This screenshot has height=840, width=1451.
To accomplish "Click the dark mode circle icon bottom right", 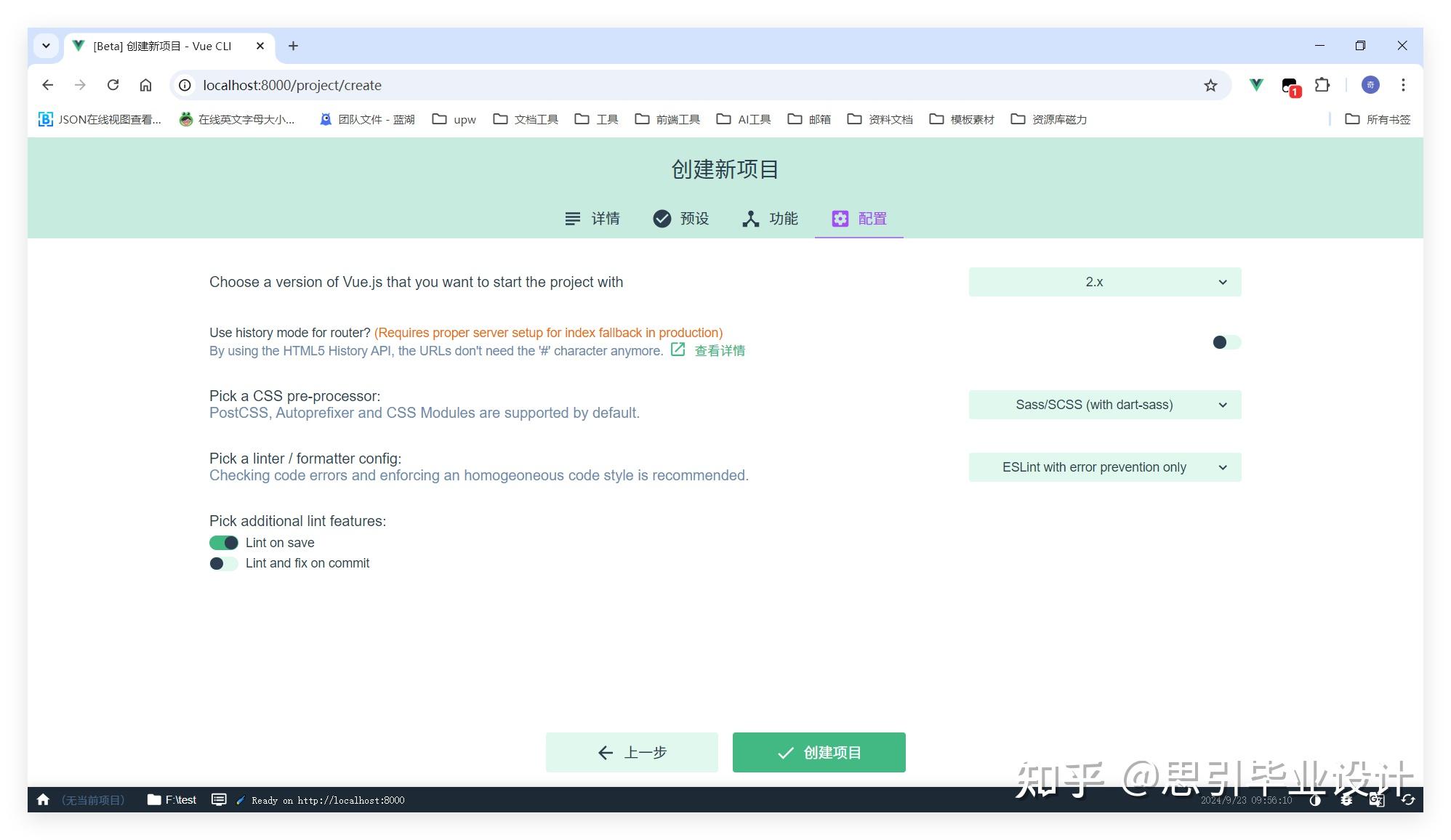I will pyautogui.click(x=1315, y=800).
